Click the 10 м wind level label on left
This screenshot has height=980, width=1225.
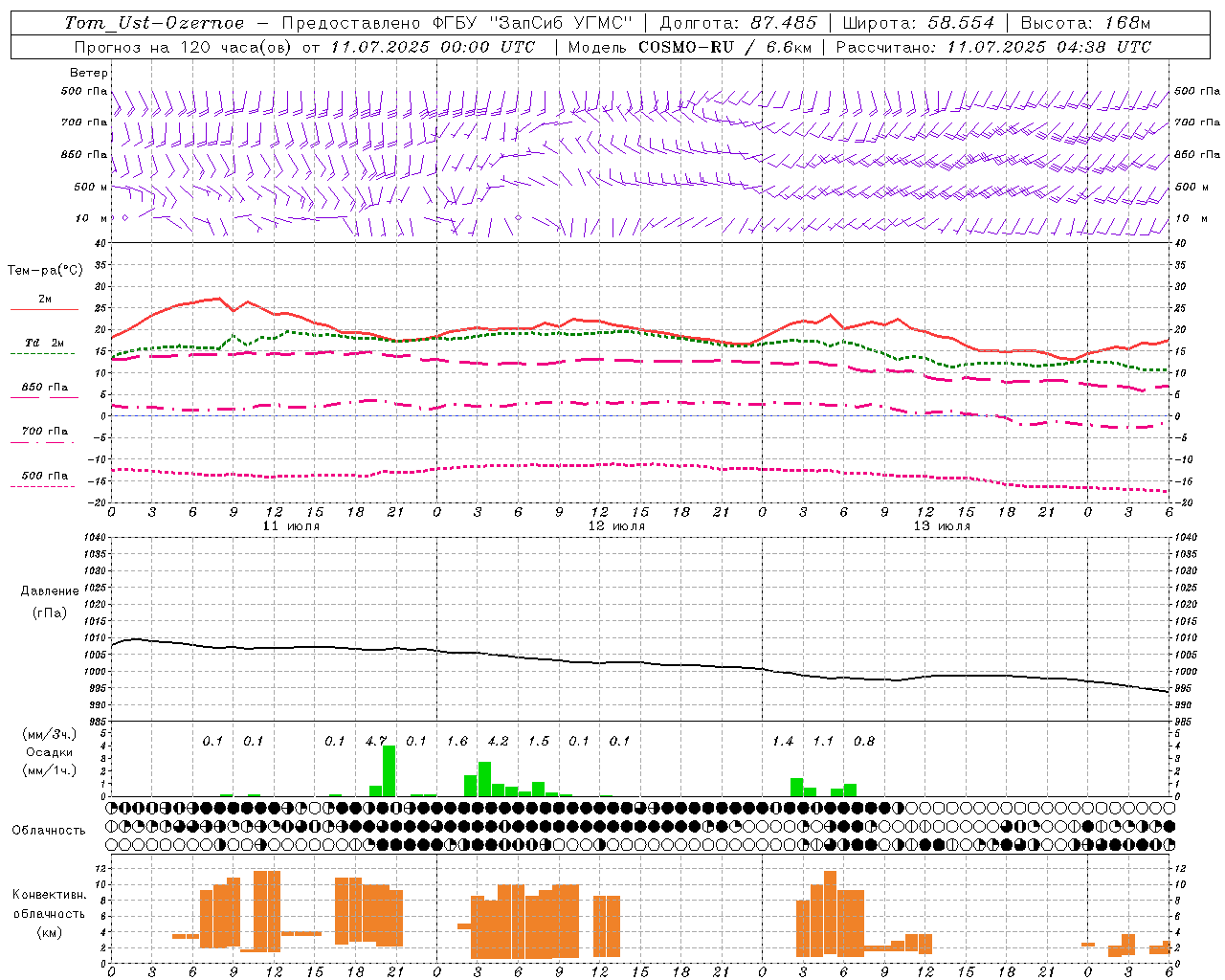(x=92, y=218)
